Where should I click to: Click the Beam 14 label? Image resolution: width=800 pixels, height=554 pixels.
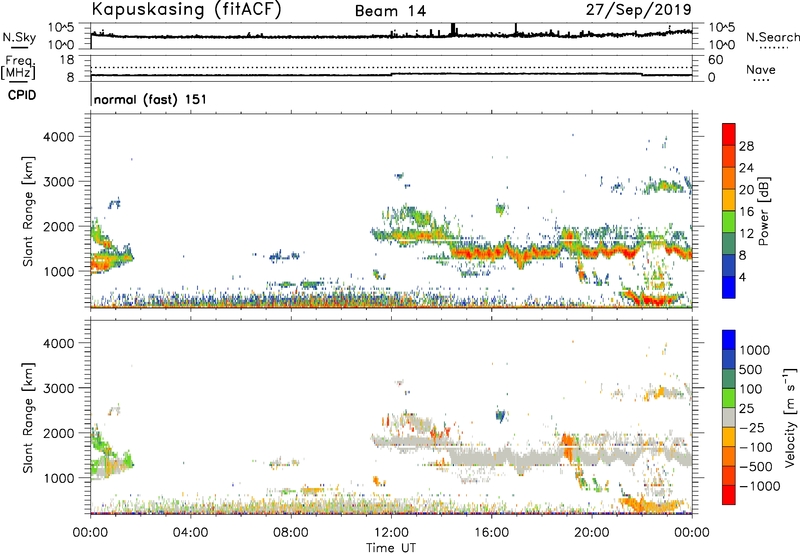pos(390,11)
